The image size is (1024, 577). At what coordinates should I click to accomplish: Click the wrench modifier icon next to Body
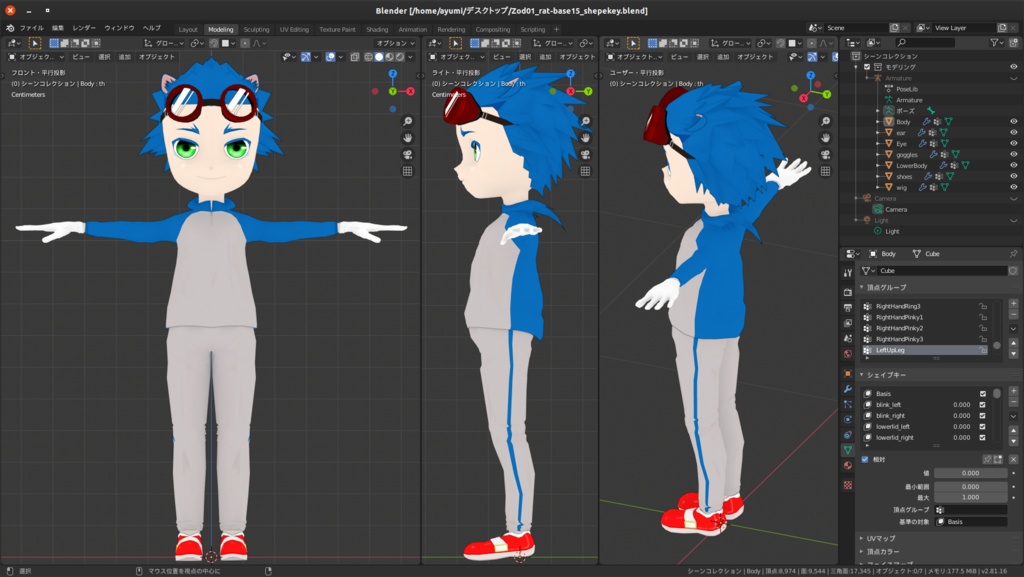pos(925,122)
